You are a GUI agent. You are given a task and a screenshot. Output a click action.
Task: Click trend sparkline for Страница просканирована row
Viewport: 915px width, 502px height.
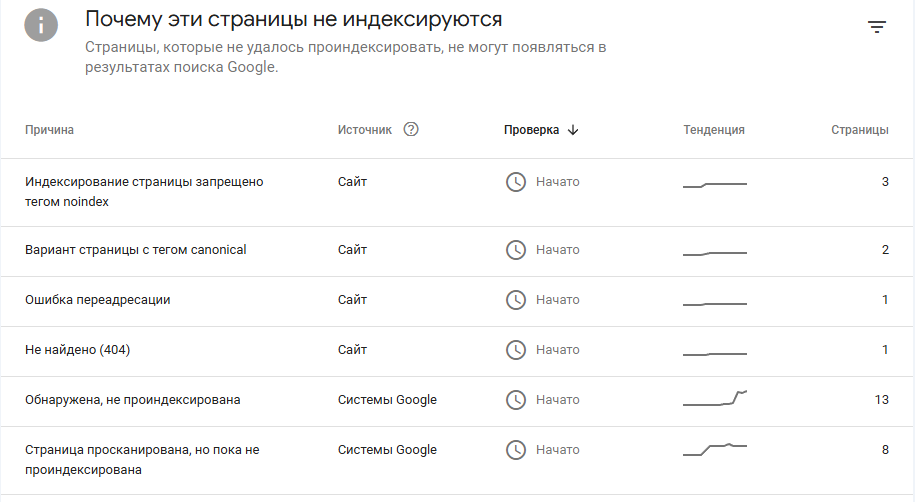[715, 449]
